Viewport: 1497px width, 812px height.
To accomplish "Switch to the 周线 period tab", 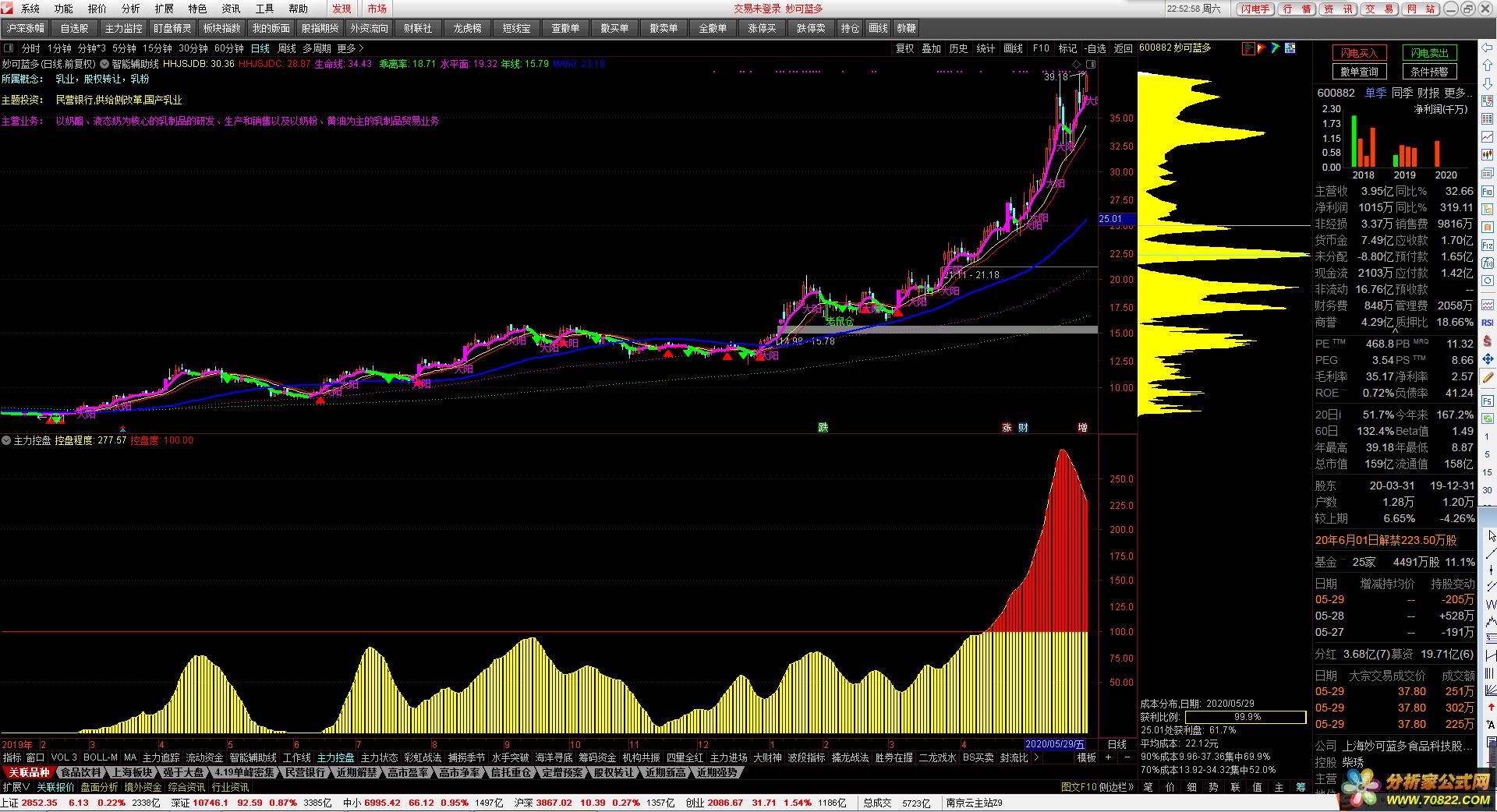I will point(287,48).
